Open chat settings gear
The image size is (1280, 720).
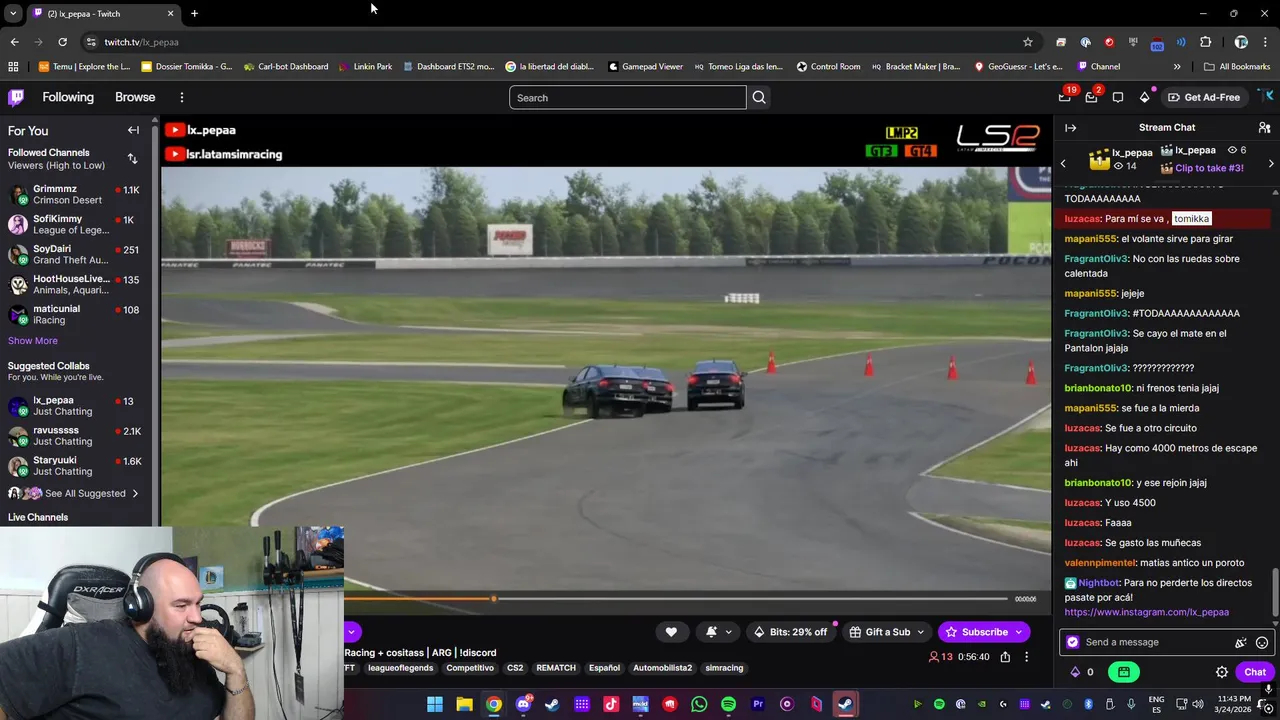pyautogui.click(x=1221, y=672)
